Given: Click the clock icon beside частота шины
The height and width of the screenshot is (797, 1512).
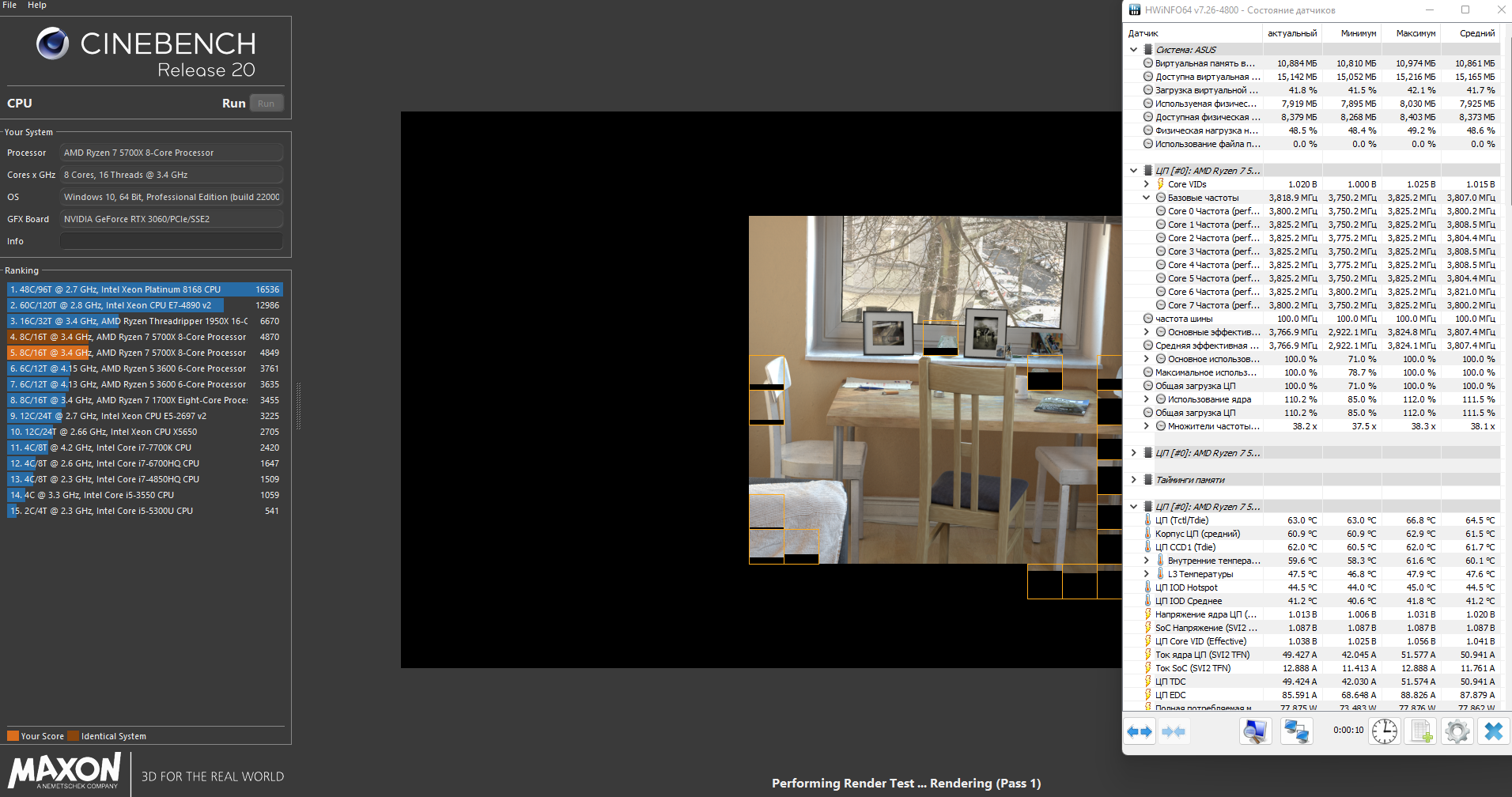Looking at the screenshot, I should [1148, 319].
